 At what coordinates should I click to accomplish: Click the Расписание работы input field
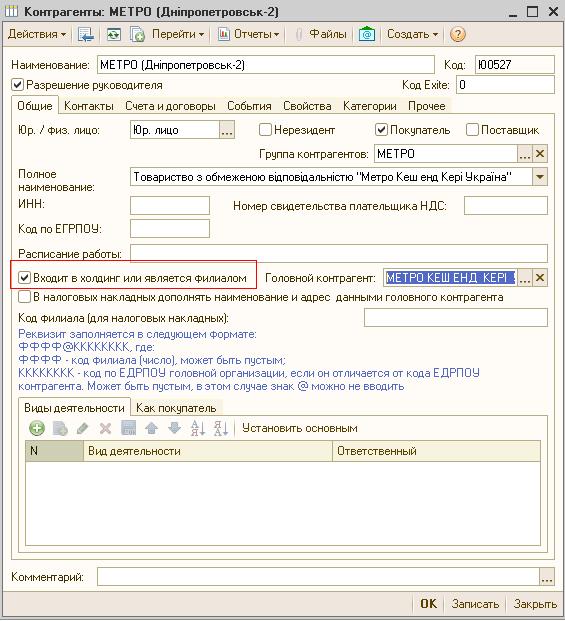point(339,253)
